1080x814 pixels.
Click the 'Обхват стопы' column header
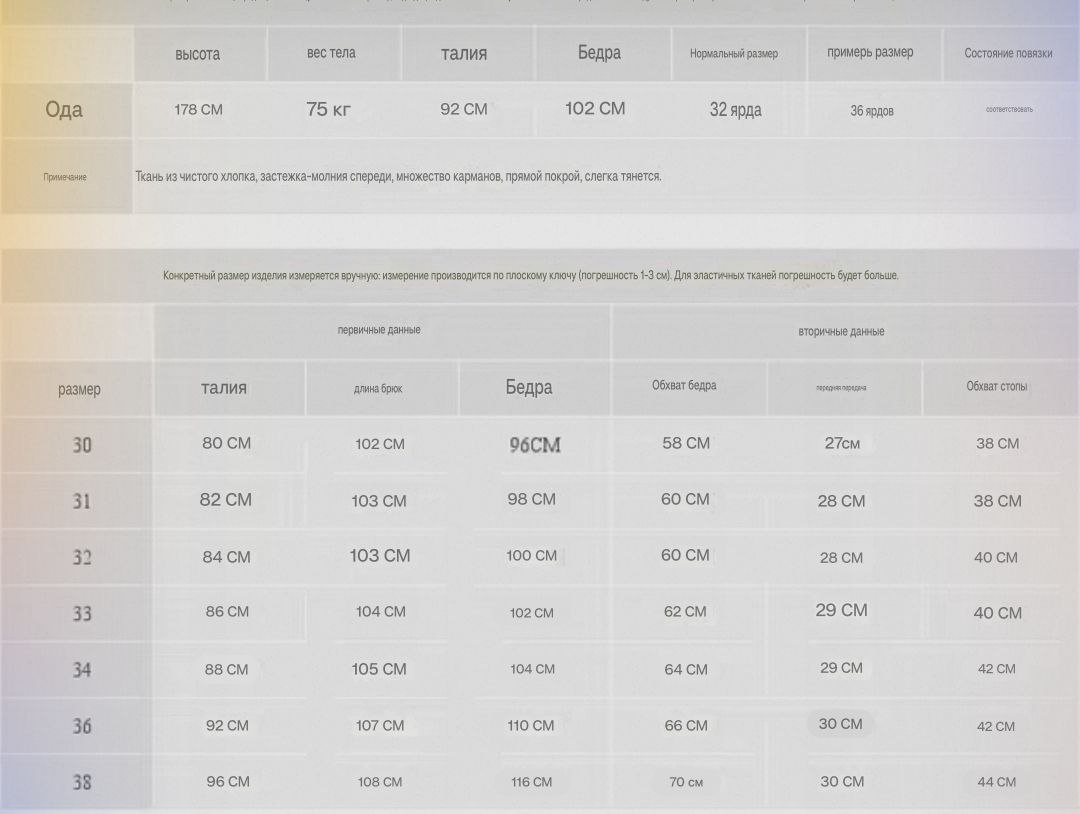coord(996,386)
